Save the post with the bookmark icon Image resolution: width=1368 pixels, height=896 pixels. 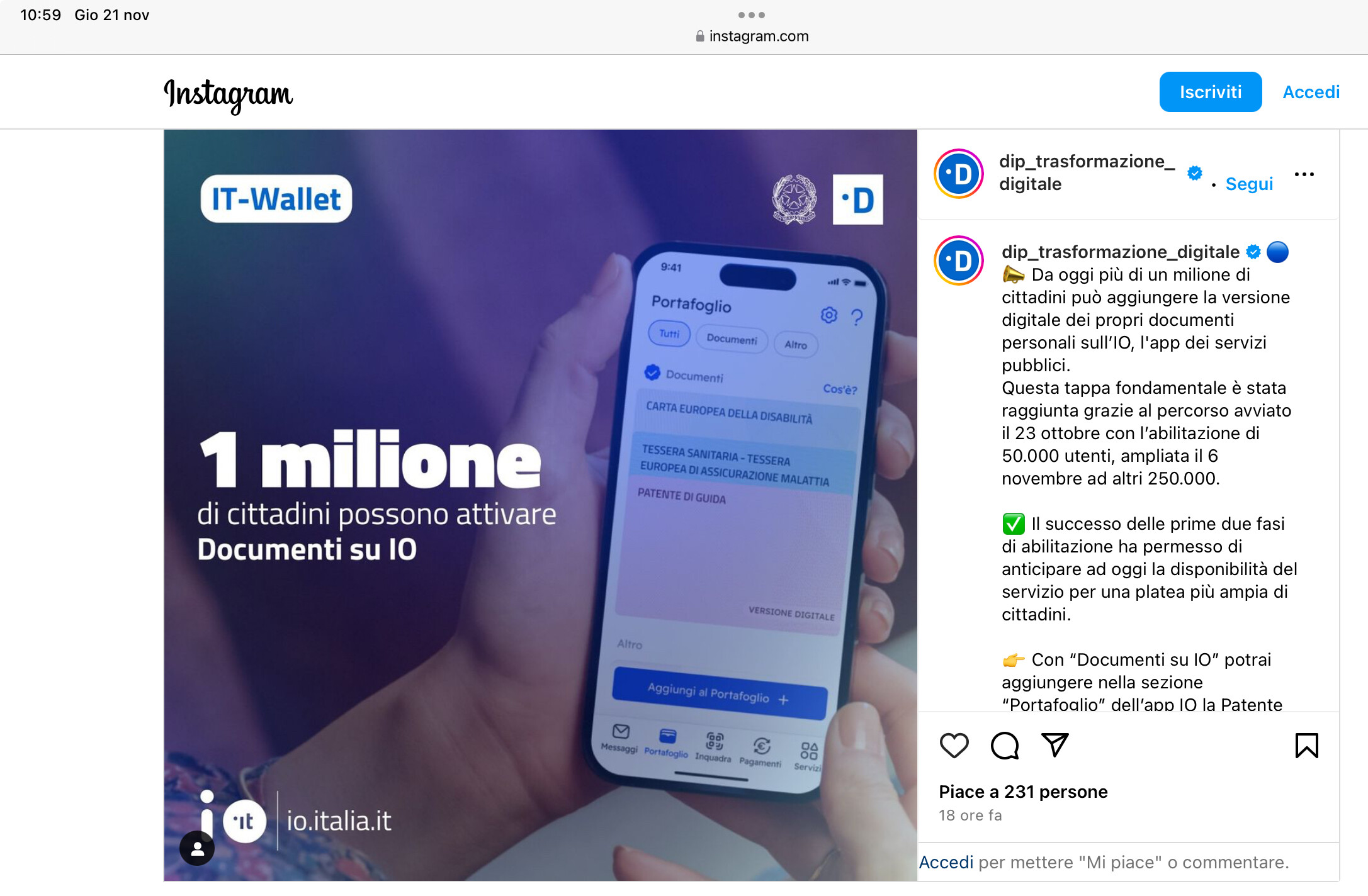(x=1306, y=746)
